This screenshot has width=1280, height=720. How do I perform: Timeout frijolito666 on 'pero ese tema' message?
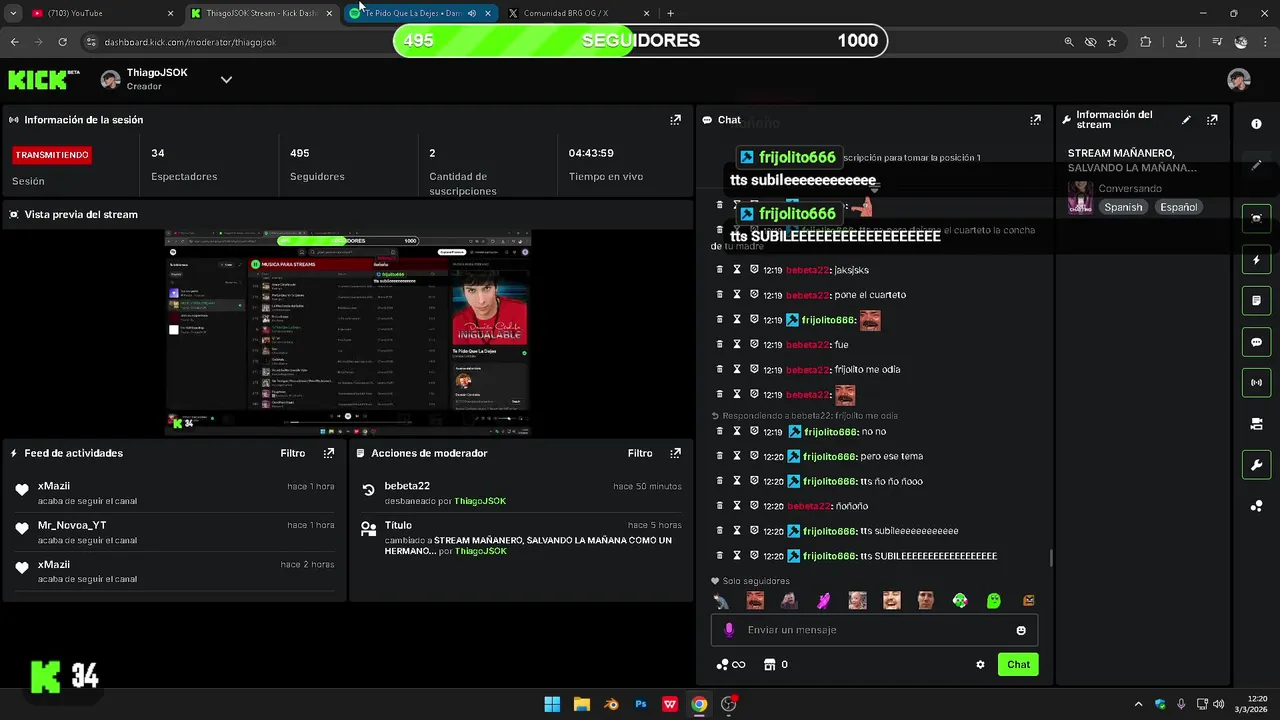[x=737, y=456]
